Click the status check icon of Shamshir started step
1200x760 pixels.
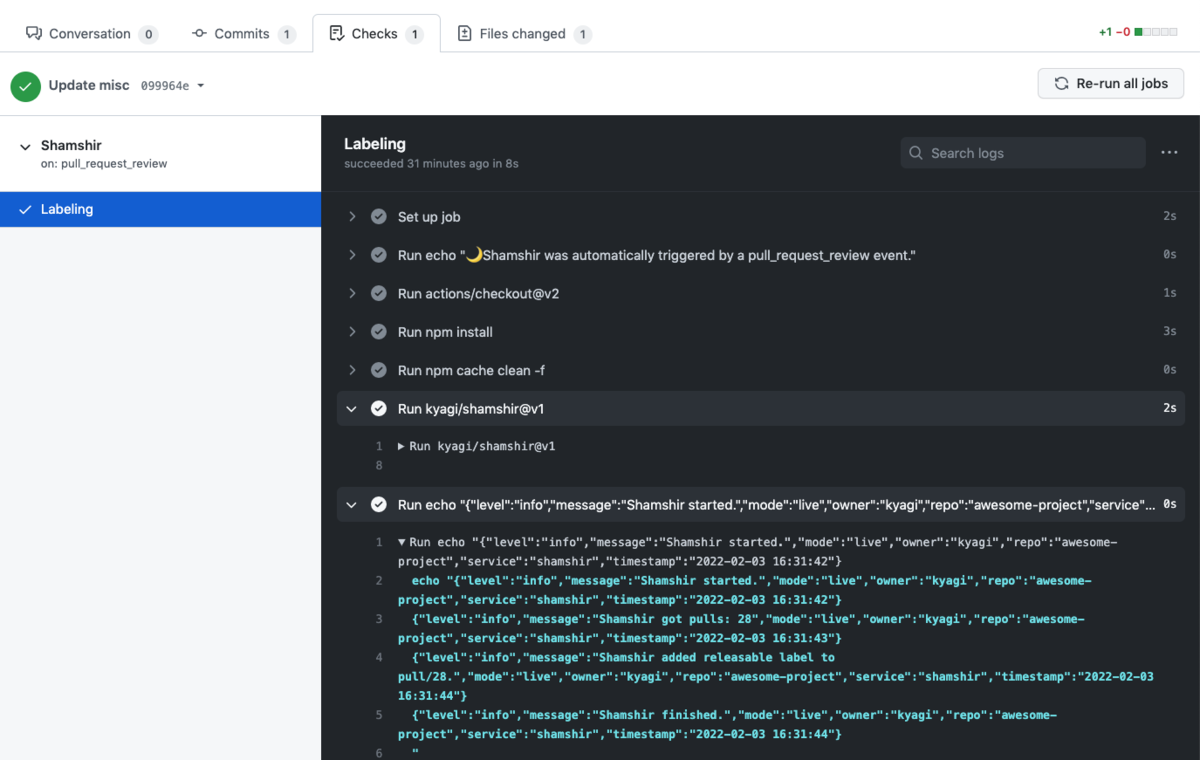[378, 504]
